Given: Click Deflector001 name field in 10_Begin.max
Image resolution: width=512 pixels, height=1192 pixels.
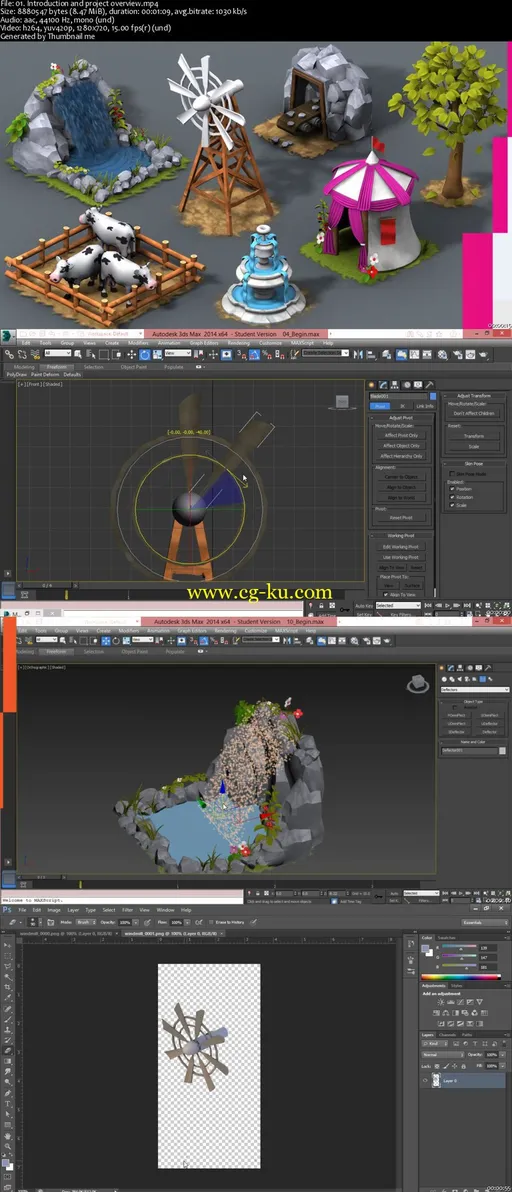Looking at the screenshot, I should 469,750.
